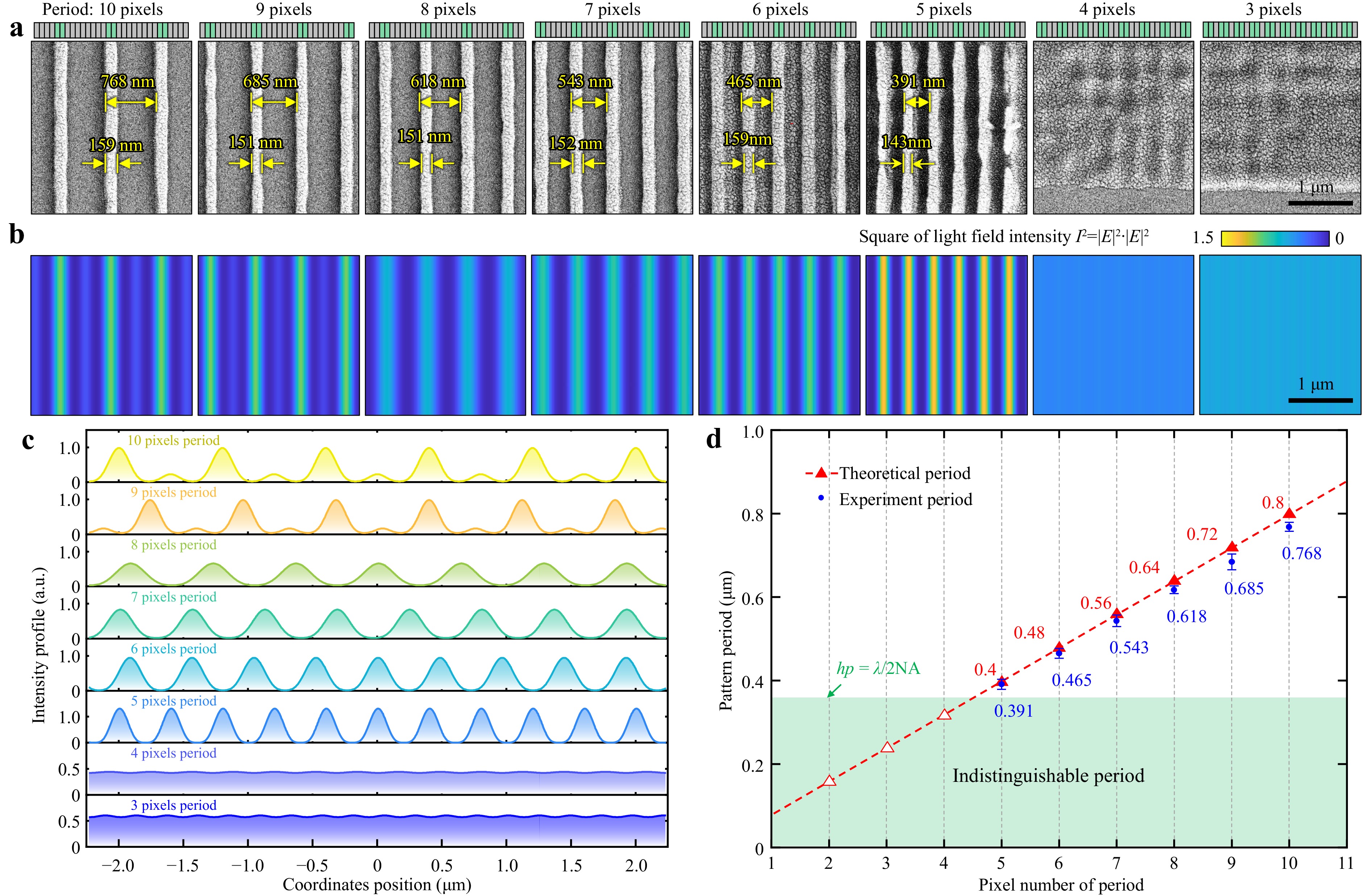Click the 'Coordinates position (µm)' axis label
This screenshot has height=896, width=1370.
pos(377,884)
